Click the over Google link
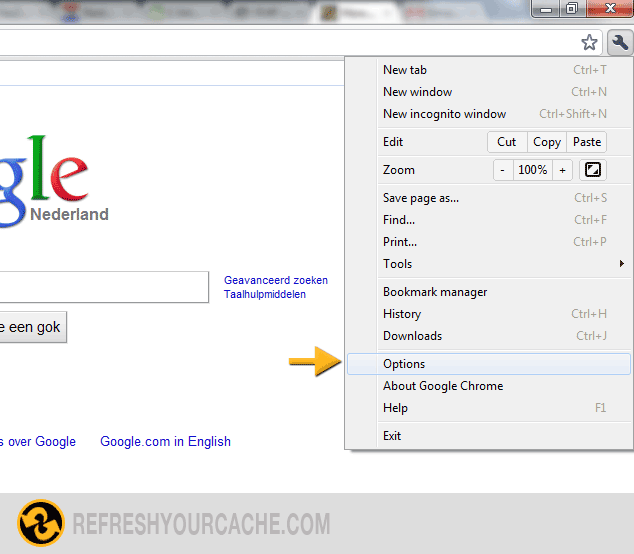The width and height of the screenshot is (634, 554). click(38, 441)
